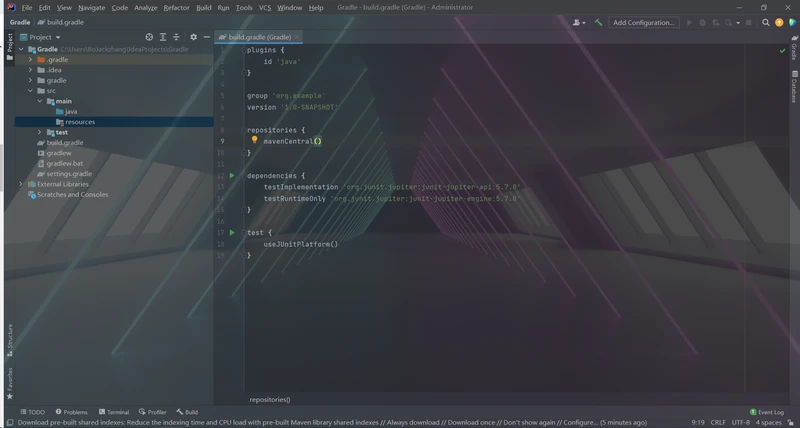Expand the test folder node
800x428 pixels.
tap(39, 132)
